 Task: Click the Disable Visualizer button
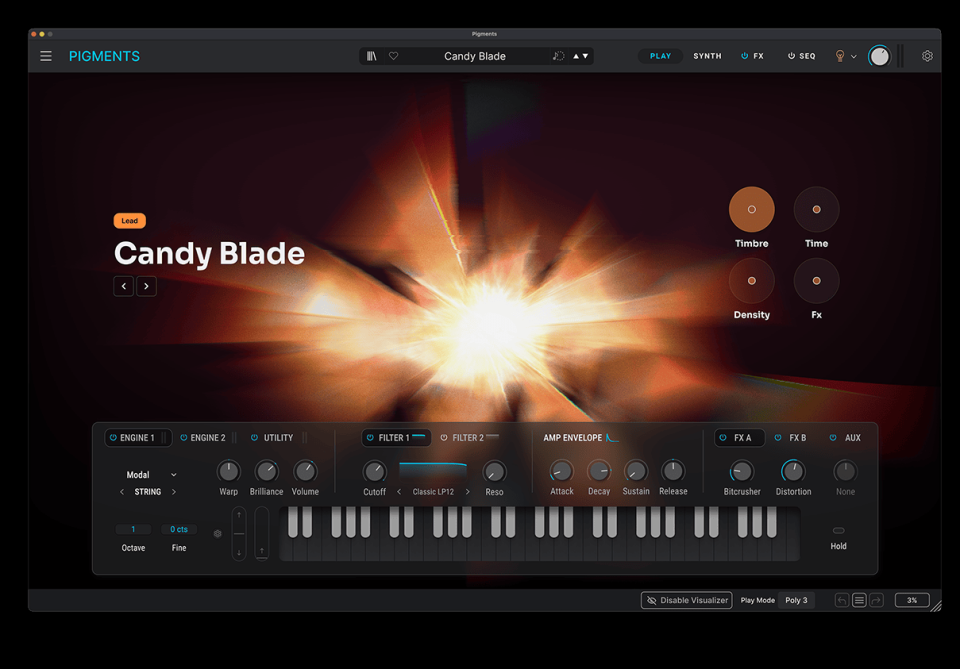(x=687, y=600)
